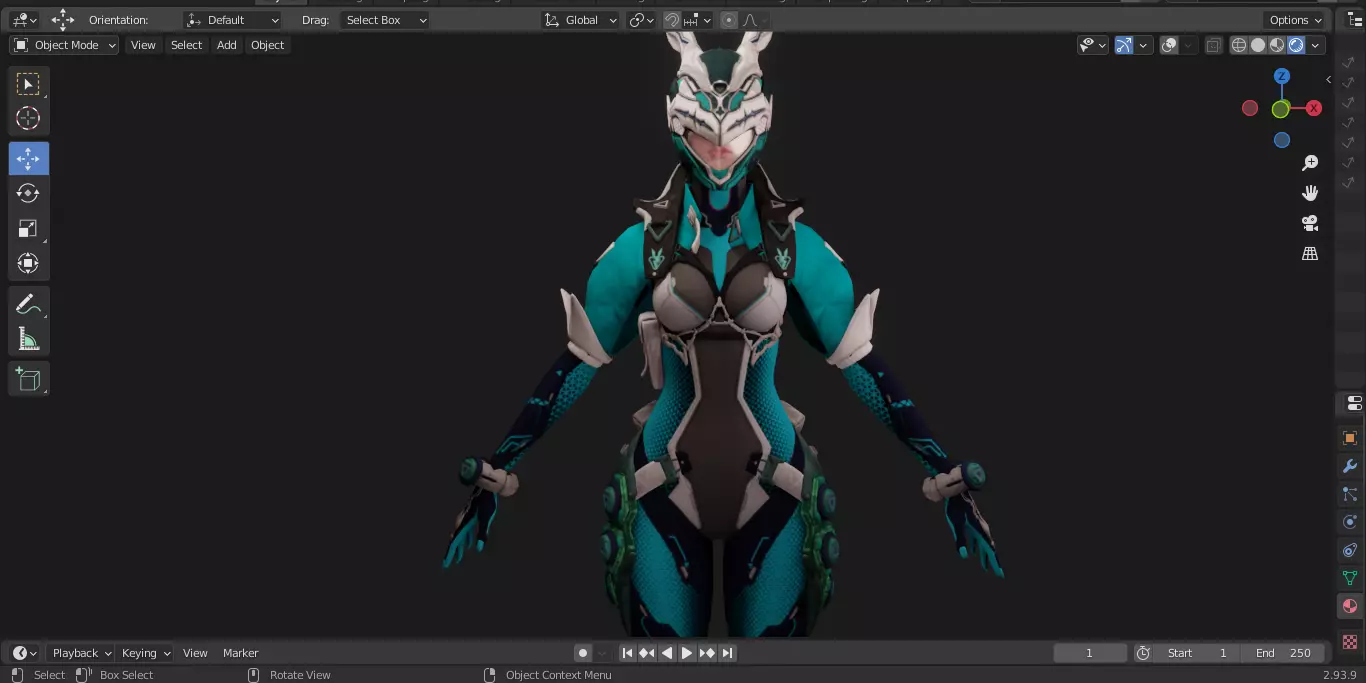Toggle viewport overlays button
The width and height of the screenshot is (1366, 683).
1169,45
